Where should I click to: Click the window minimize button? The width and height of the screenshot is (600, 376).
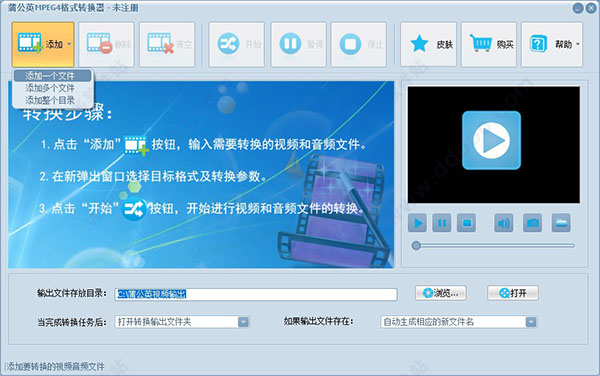578,8
